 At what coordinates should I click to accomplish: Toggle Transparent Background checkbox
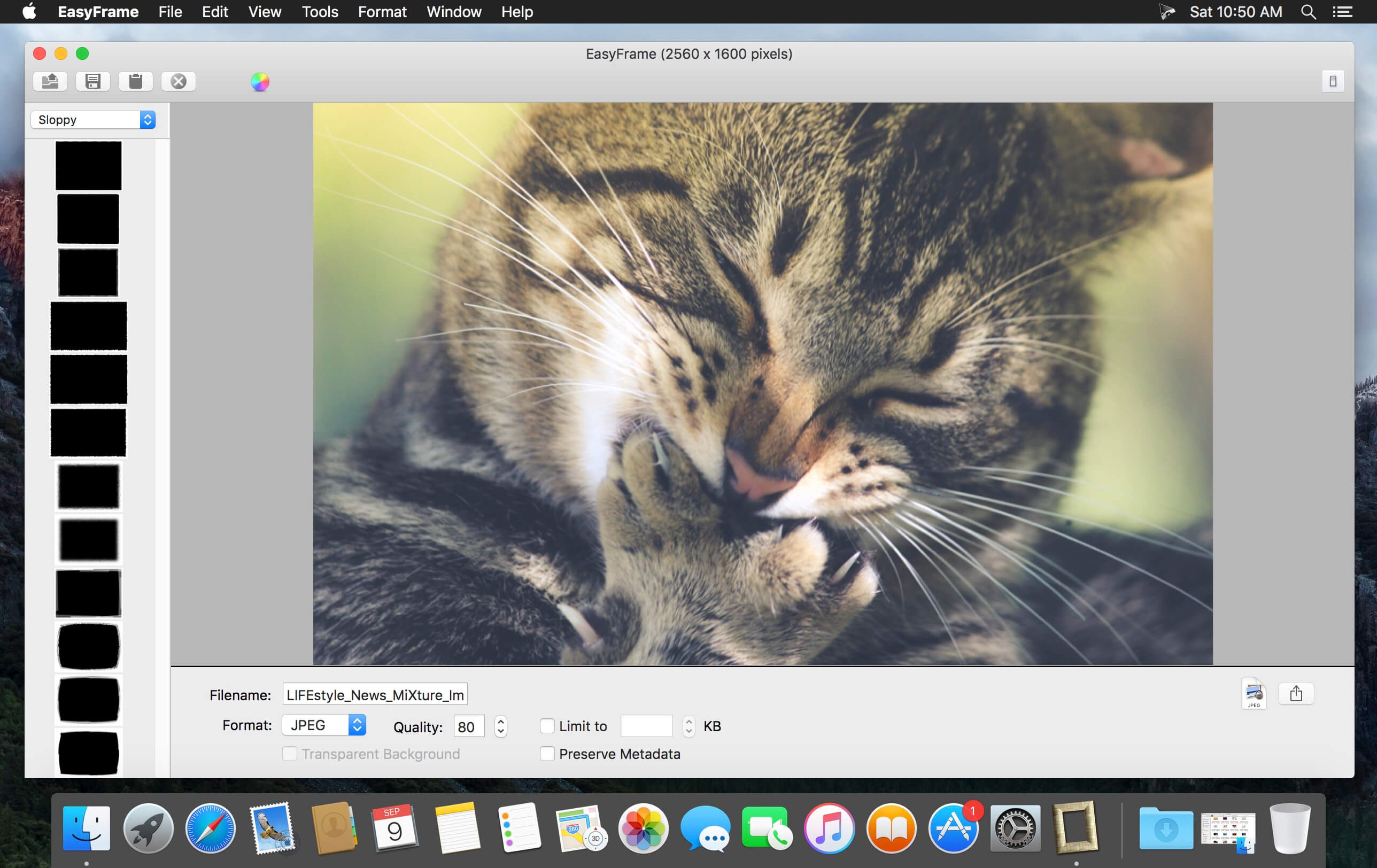[289, 754]
